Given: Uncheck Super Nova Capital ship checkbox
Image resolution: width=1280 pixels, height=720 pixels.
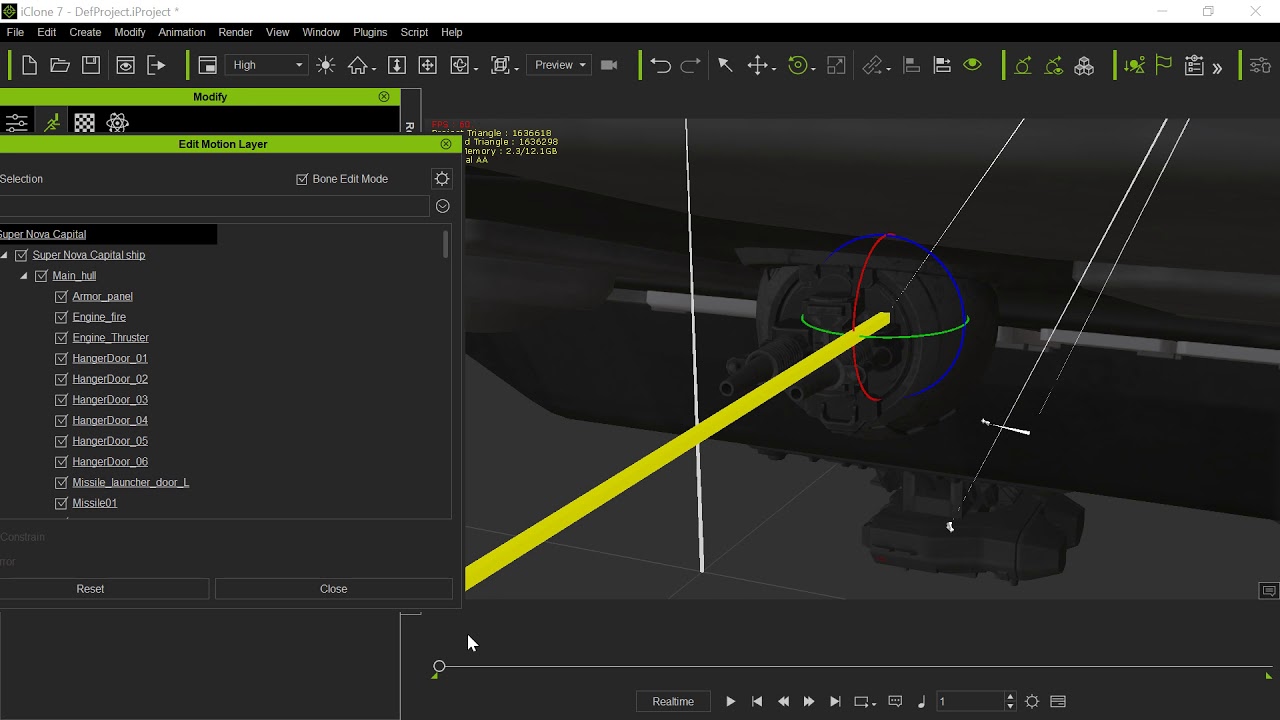Looking at the screenshot, I should coord(21,255).
